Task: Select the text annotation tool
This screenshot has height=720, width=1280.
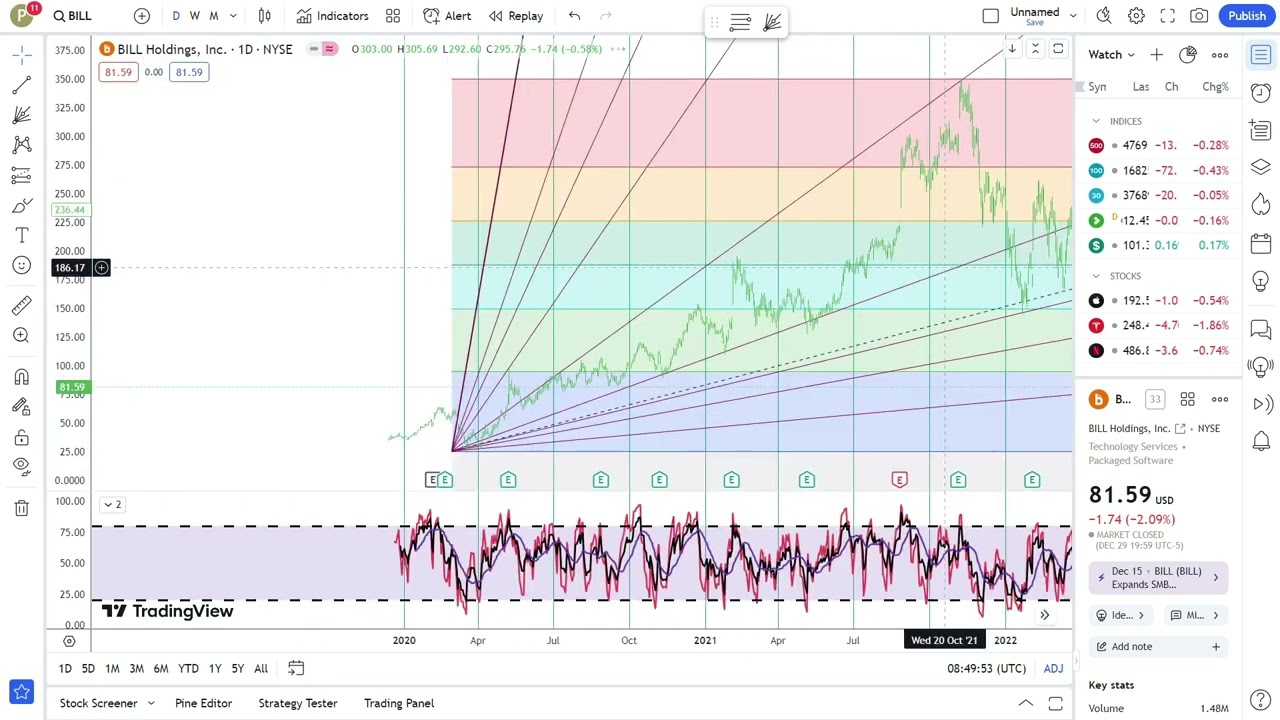Action: (21, 235)
